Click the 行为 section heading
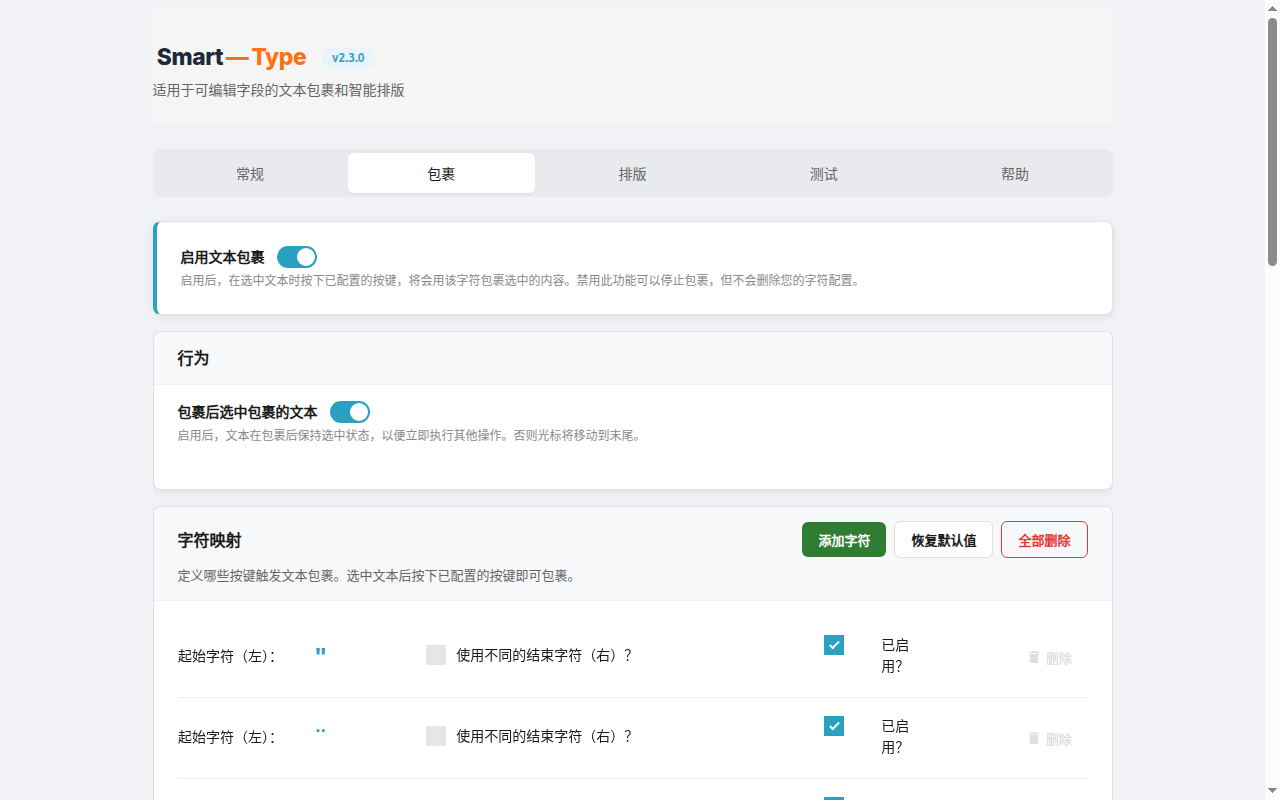This screenshot has height=800, width=1280. click(x=193, y=358)
